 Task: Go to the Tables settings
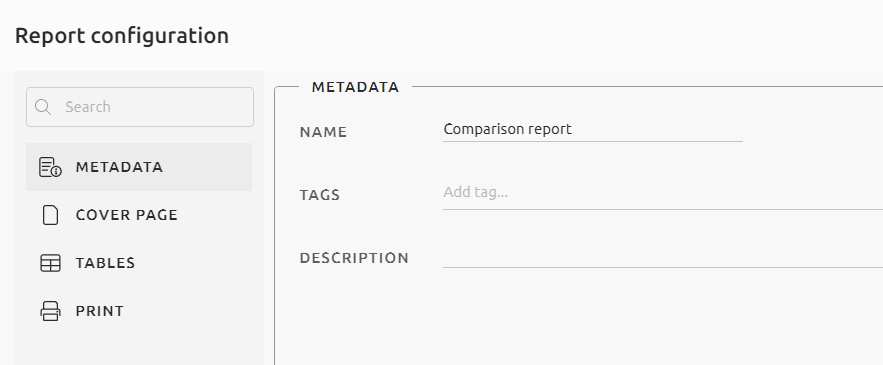click(139, 263)
